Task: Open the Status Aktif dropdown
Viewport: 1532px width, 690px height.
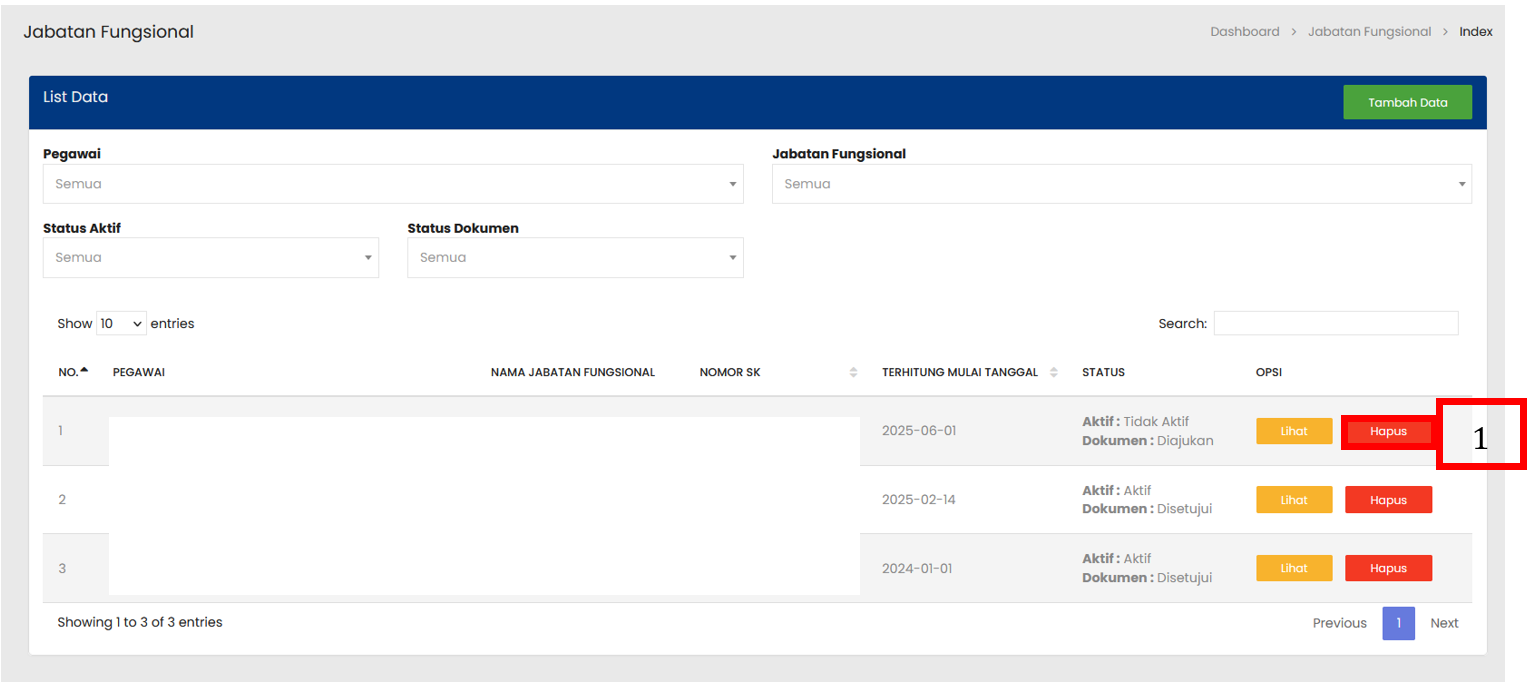Action: coord(210,258)
